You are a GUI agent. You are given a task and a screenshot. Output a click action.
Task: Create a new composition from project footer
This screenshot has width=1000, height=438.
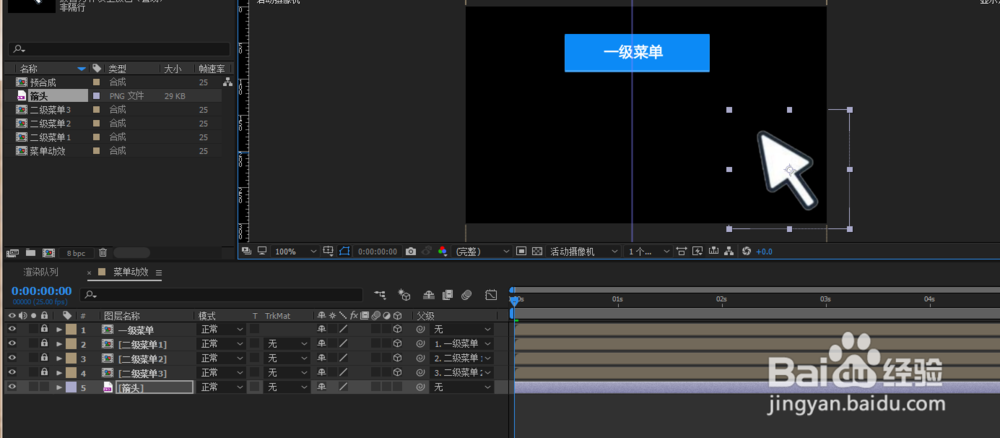[x=48, y=253]
